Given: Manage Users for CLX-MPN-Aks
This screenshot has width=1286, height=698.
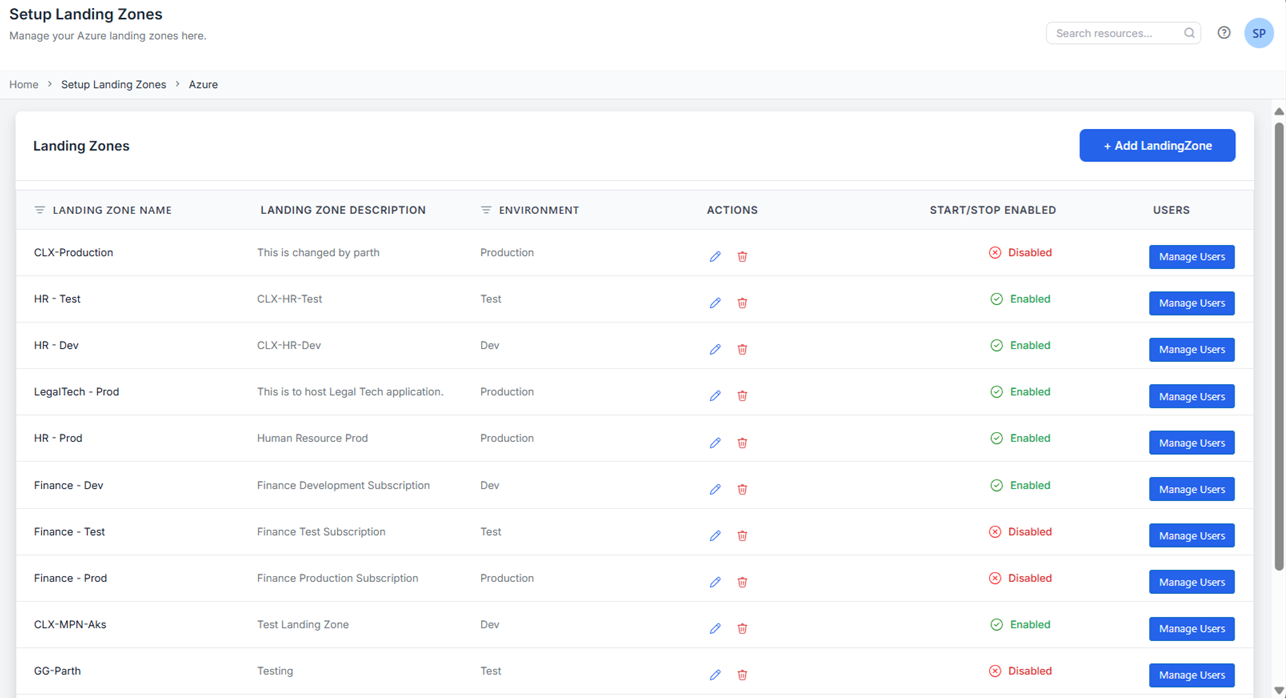Looking at the screenshot, I should tap(1192, 629).
